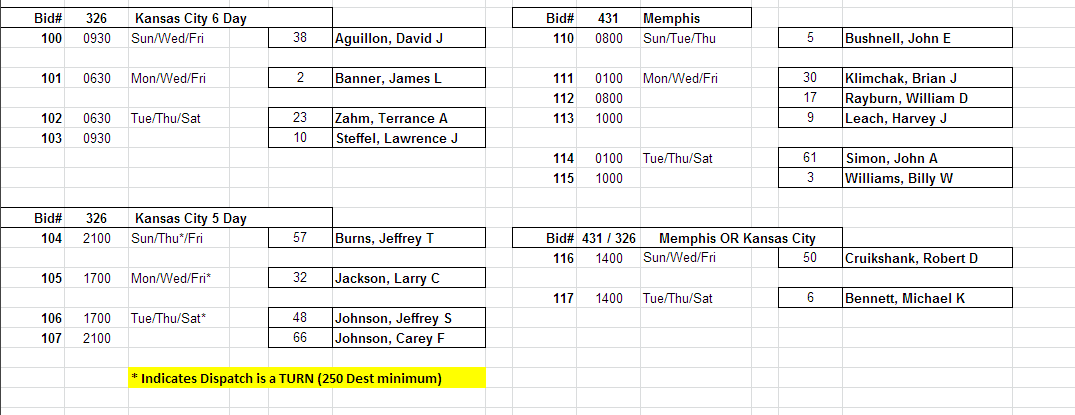1075x415 pixels.
Task: Select the Jackson, Larry C cell
Action: point(408,278)
